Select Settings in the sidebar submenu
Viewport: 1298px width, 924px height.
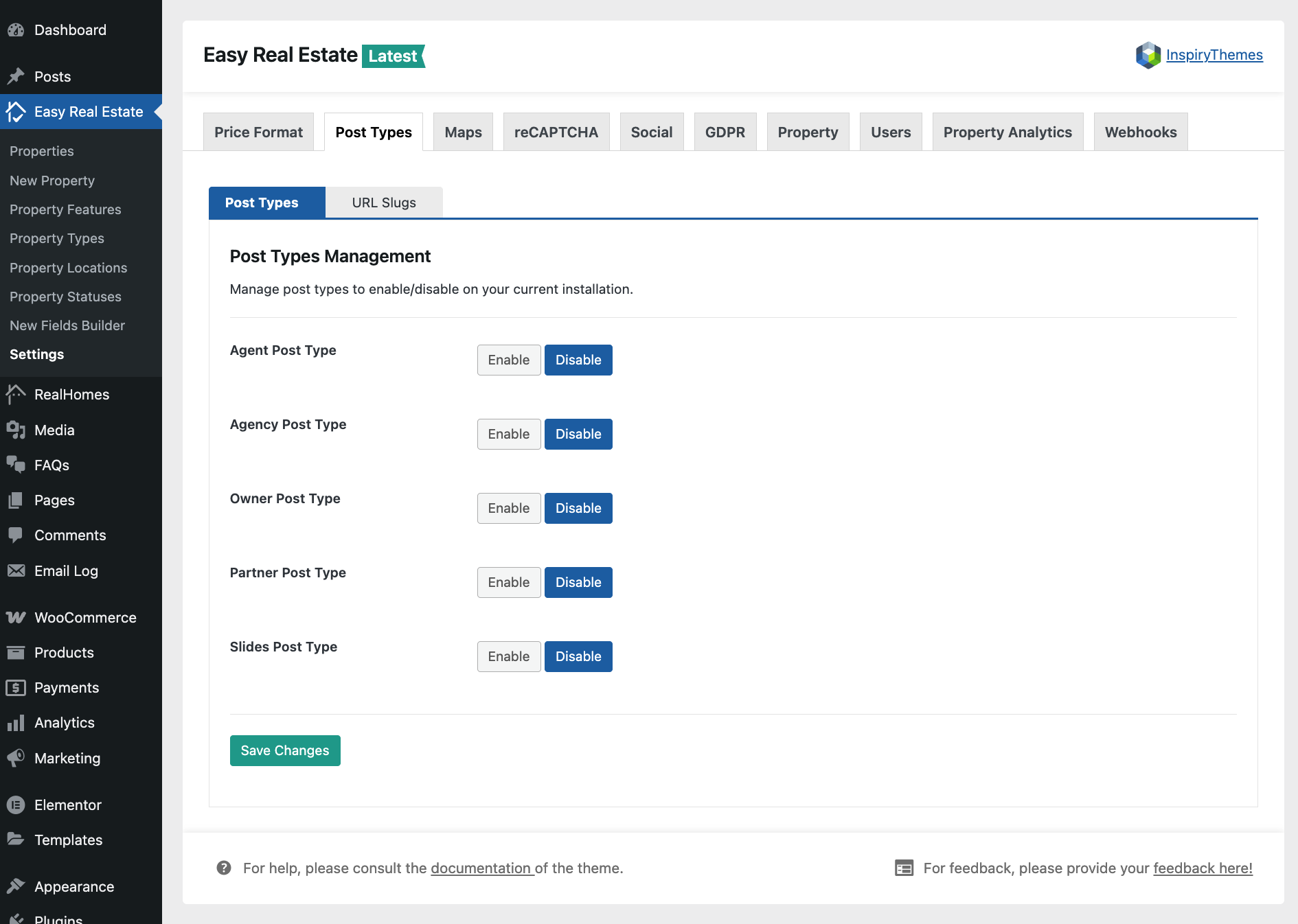coord(37,354)
